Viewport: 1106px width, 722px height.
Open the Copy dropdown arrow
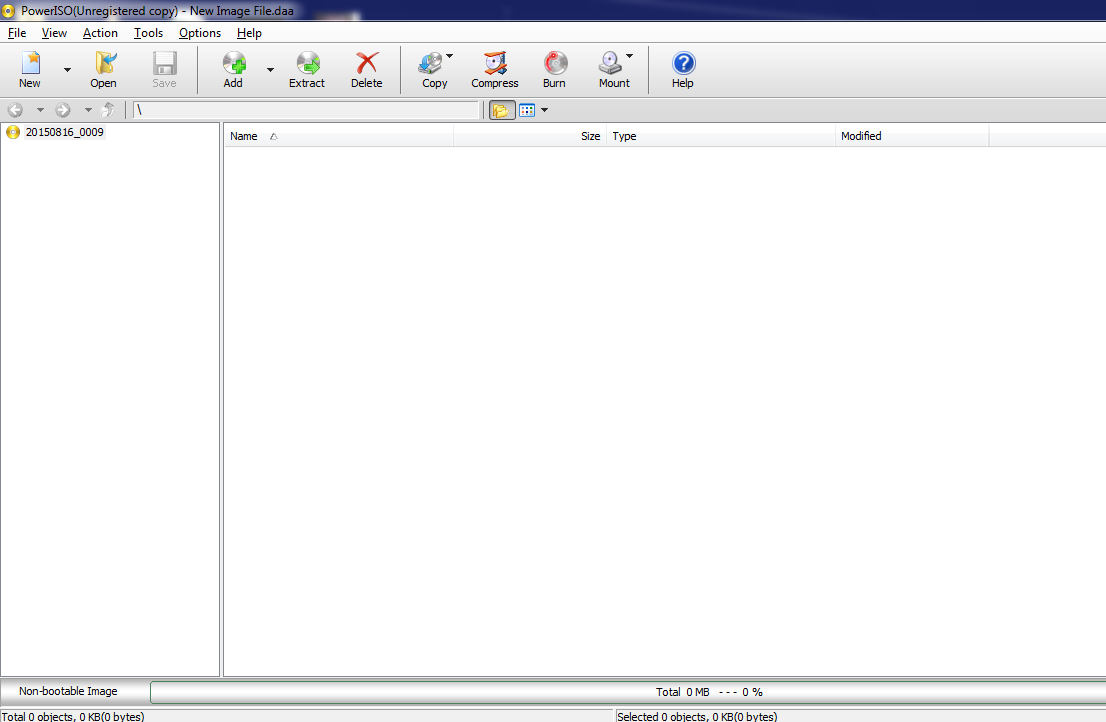449,56
